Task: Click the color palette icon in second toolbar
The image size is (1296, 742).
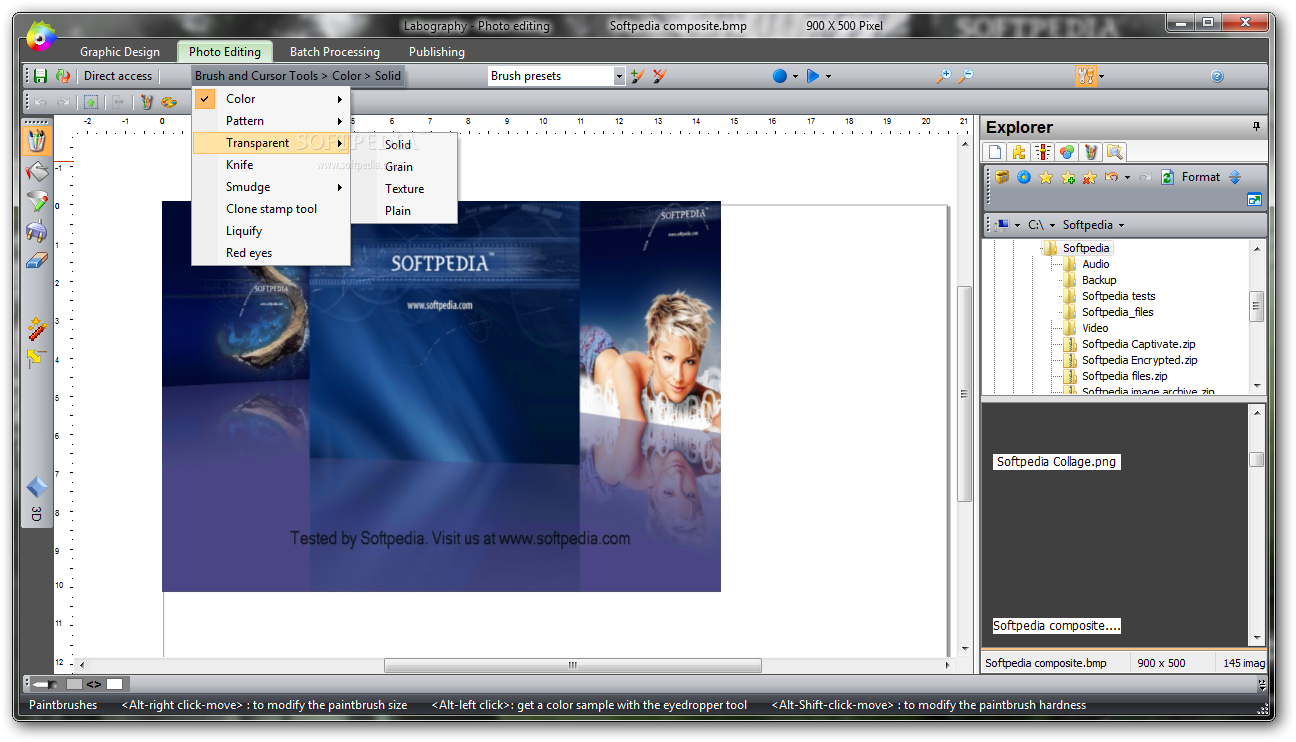Action: [168, 102]
